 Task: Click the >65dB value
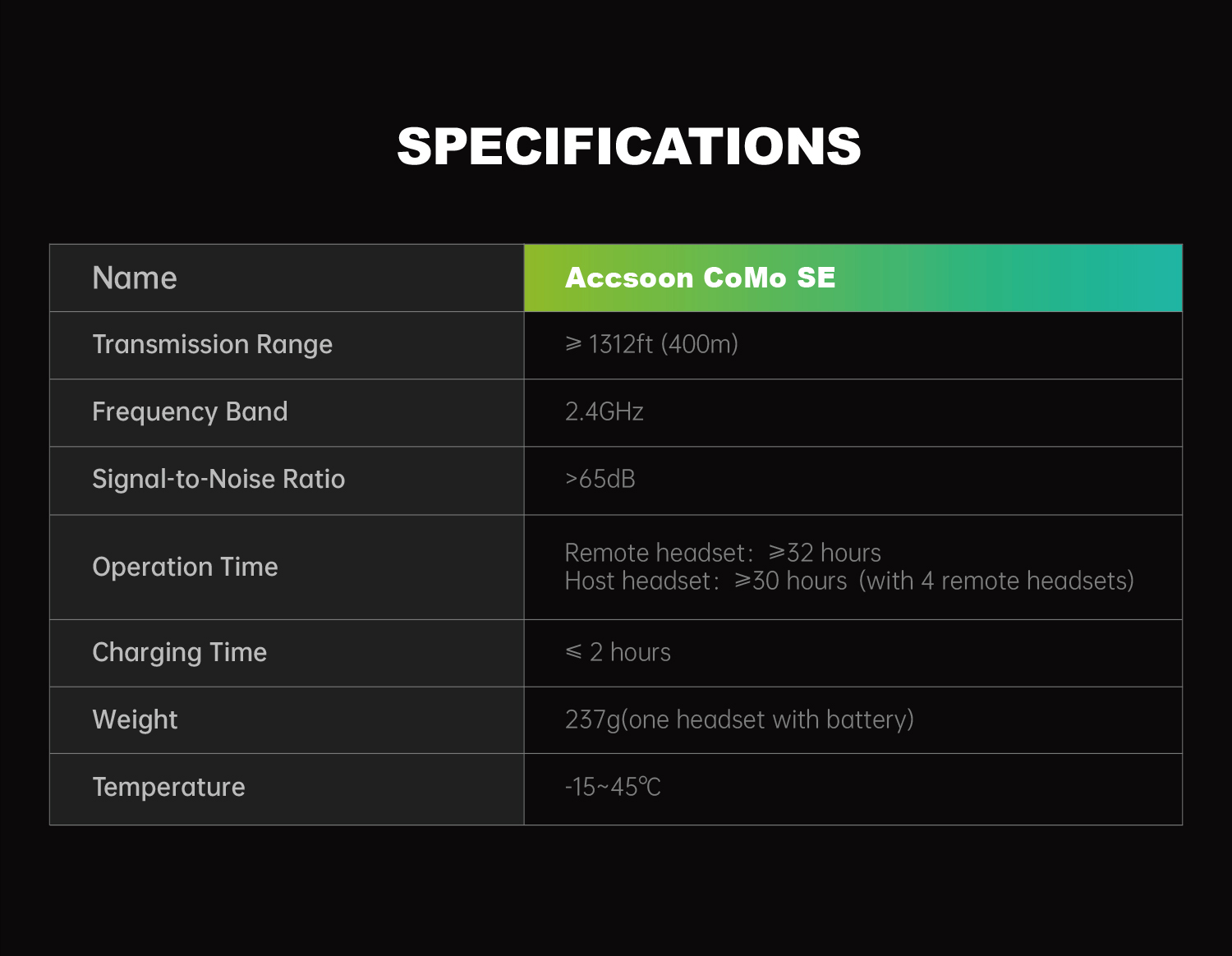click(600, 479)
